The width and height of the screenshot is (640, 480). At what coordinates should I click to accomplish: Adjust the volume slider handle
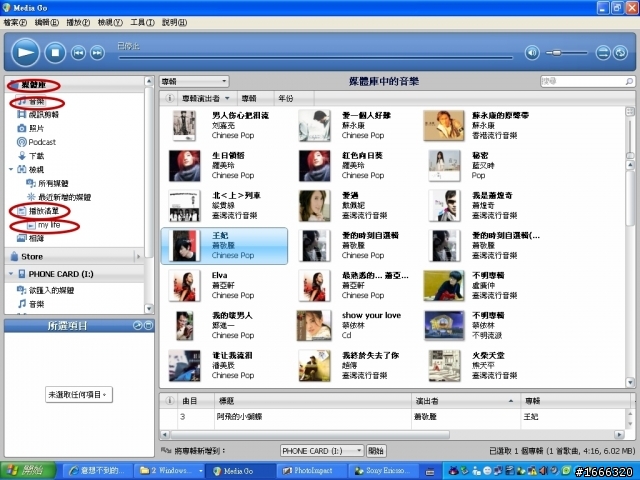coord(556,53)
